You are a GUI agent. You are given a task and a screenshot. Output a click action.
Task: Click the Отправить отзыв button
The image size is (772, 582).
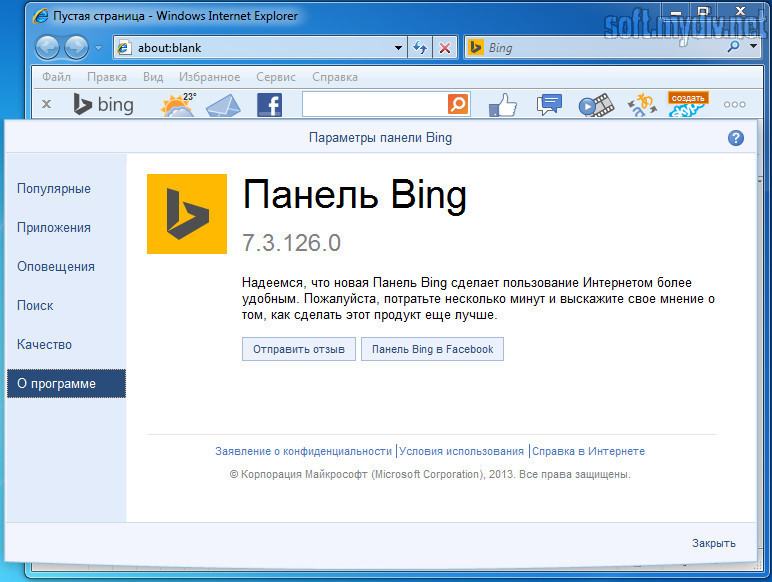click(299, 349)
